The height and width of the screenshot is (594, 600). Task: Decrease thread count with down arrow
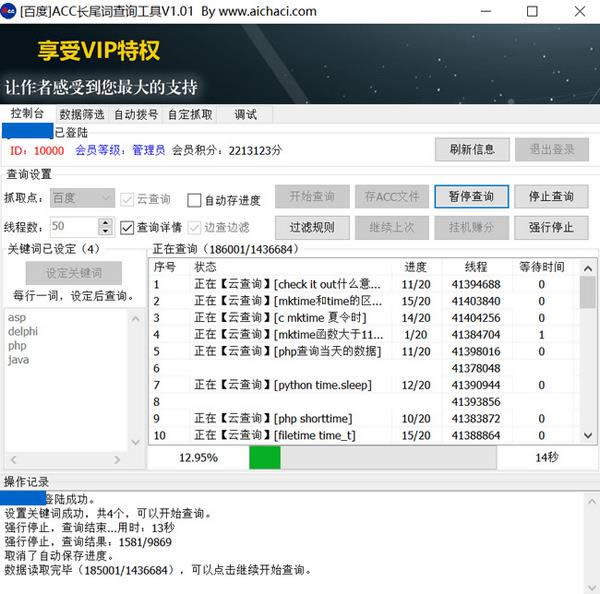[x=106, y=232]
